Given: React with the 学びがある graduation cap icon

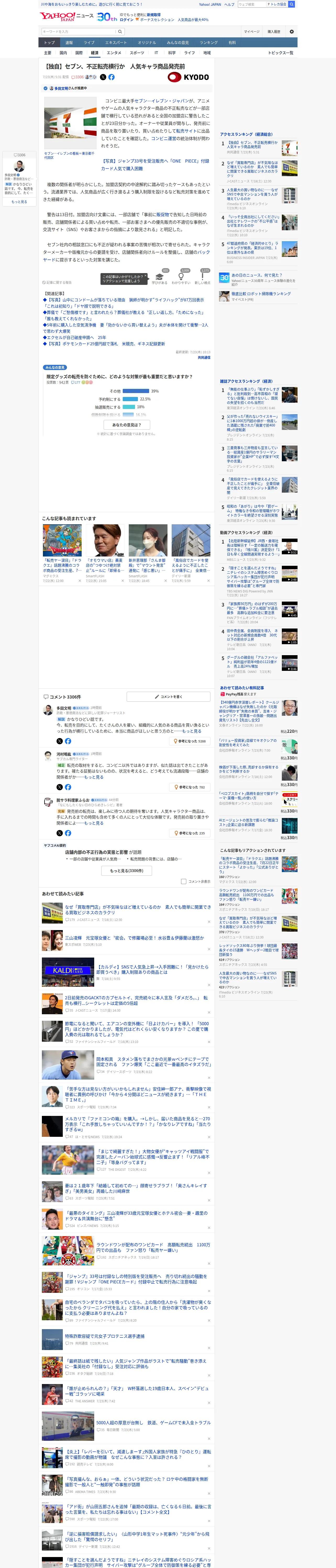Looking at the screenshot, I should pyautogui.click(x=160, y=276).
